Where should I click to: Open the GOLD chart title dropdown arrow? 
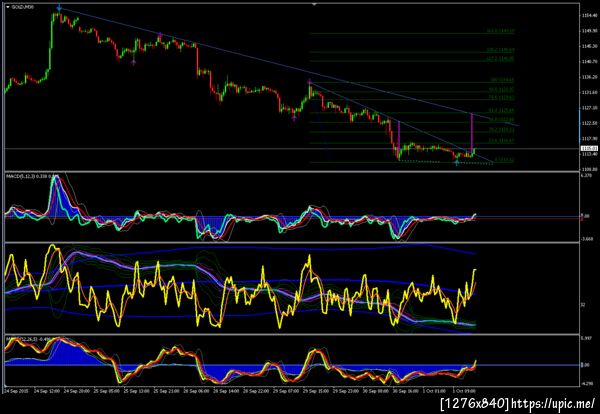[8, 7]
